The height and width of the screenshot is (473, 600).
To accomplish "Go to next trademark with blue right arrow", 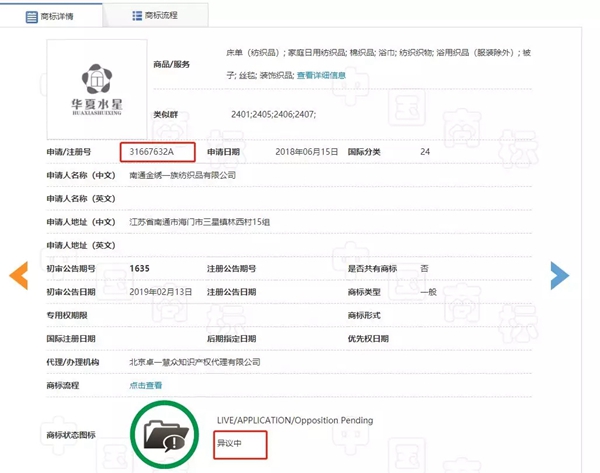I will click(x=559, y=275).
